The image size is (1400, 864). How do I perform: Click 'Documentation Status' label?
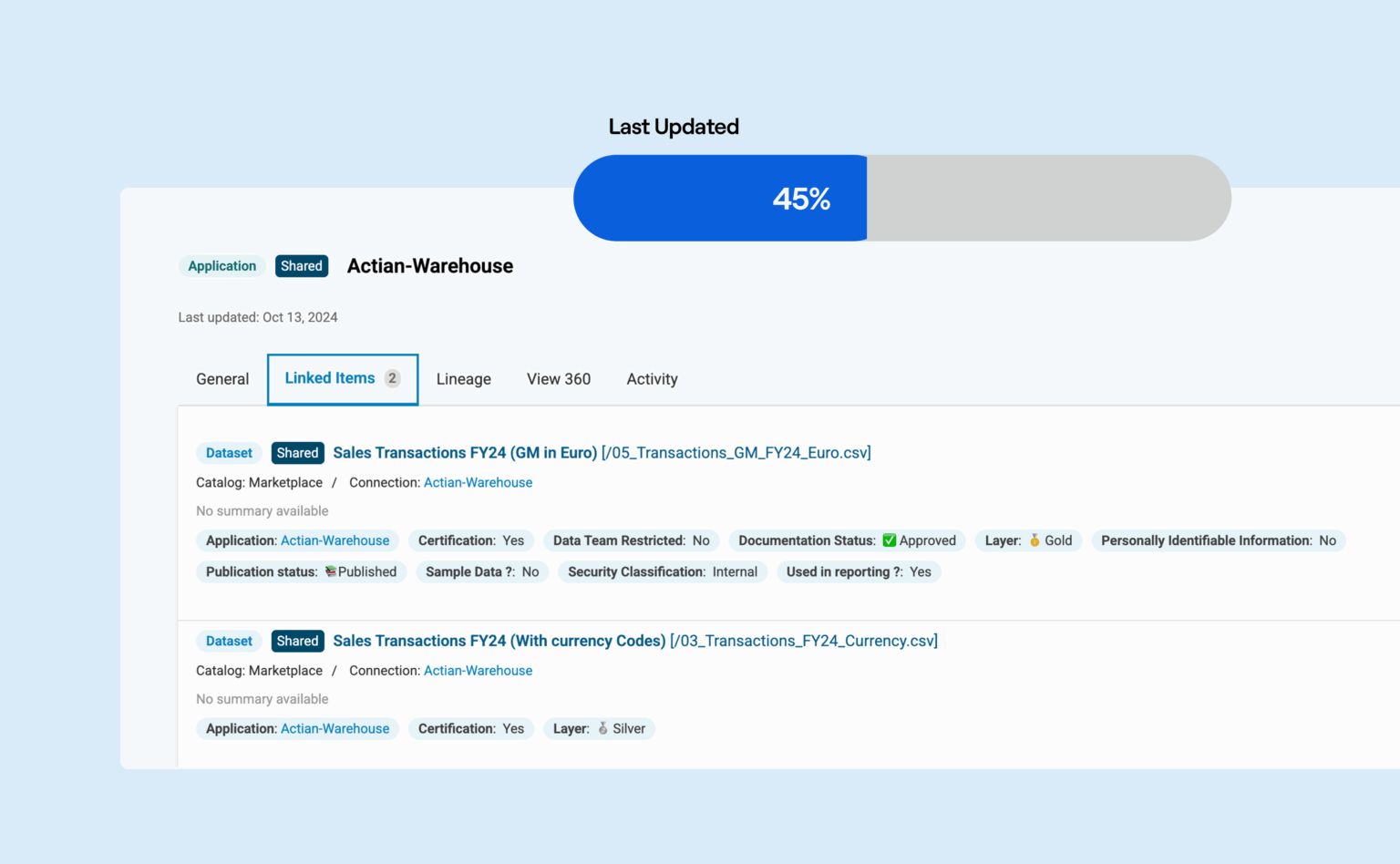(x=807, y=540)
